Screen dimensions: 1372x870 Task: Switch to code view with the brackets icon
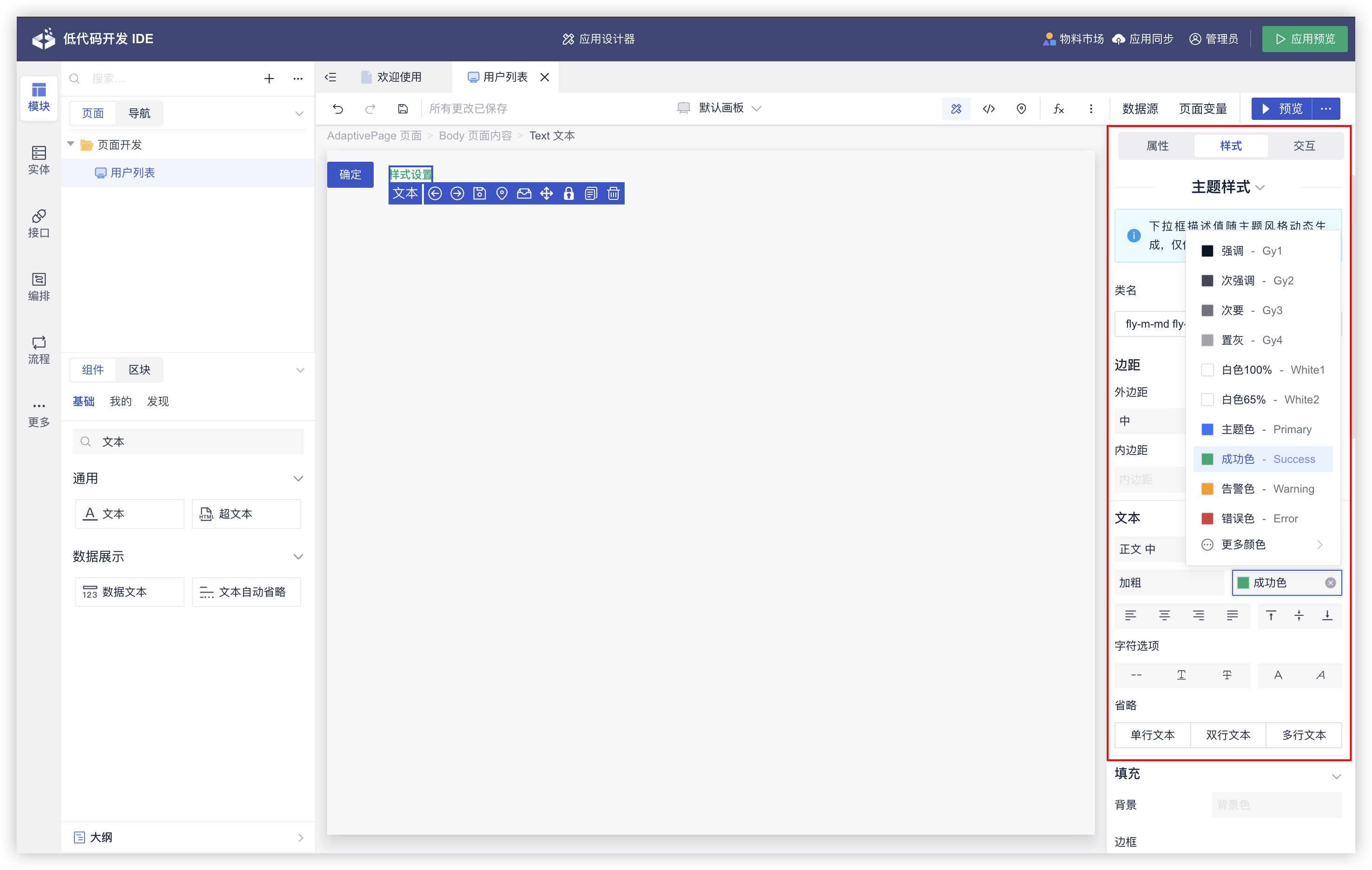pos(989,108)
